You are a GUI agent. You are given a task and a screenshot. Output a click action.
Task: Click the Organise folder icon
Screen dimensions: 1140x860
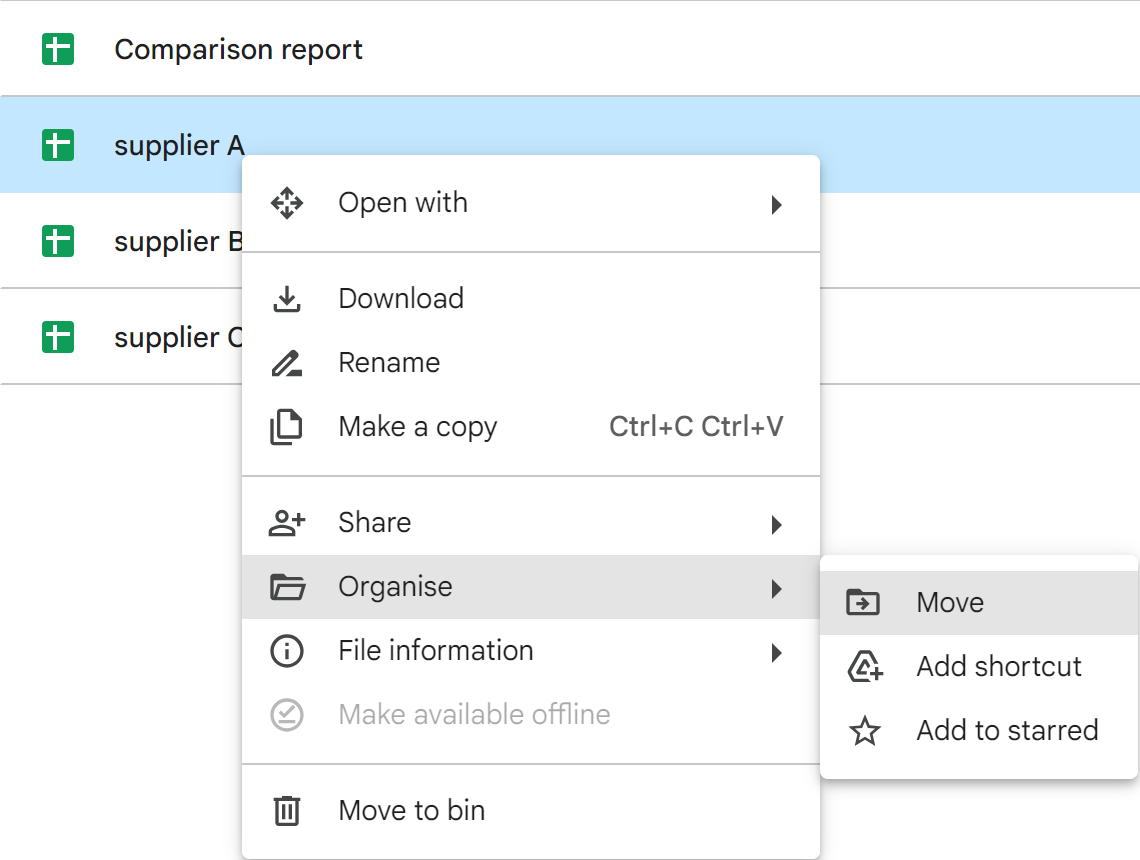[288, 587]
